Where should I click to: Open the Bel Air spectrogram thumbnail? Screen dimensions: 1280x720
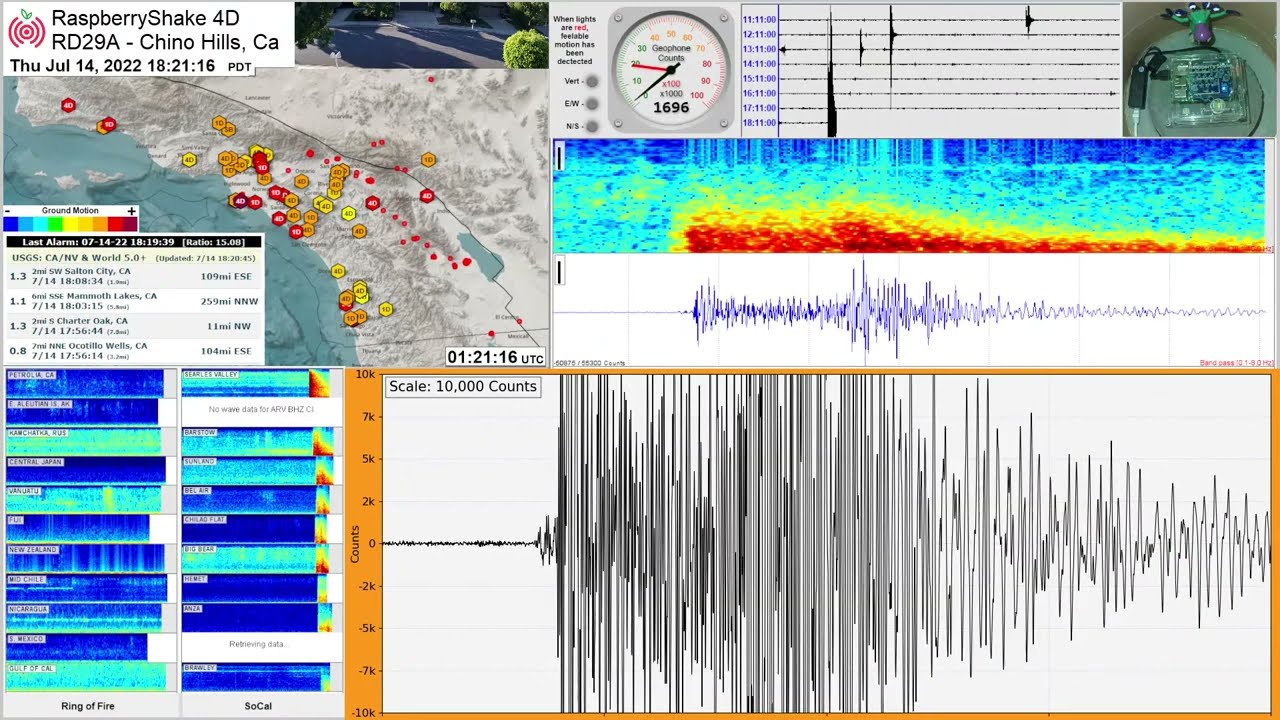coord(257,499)
